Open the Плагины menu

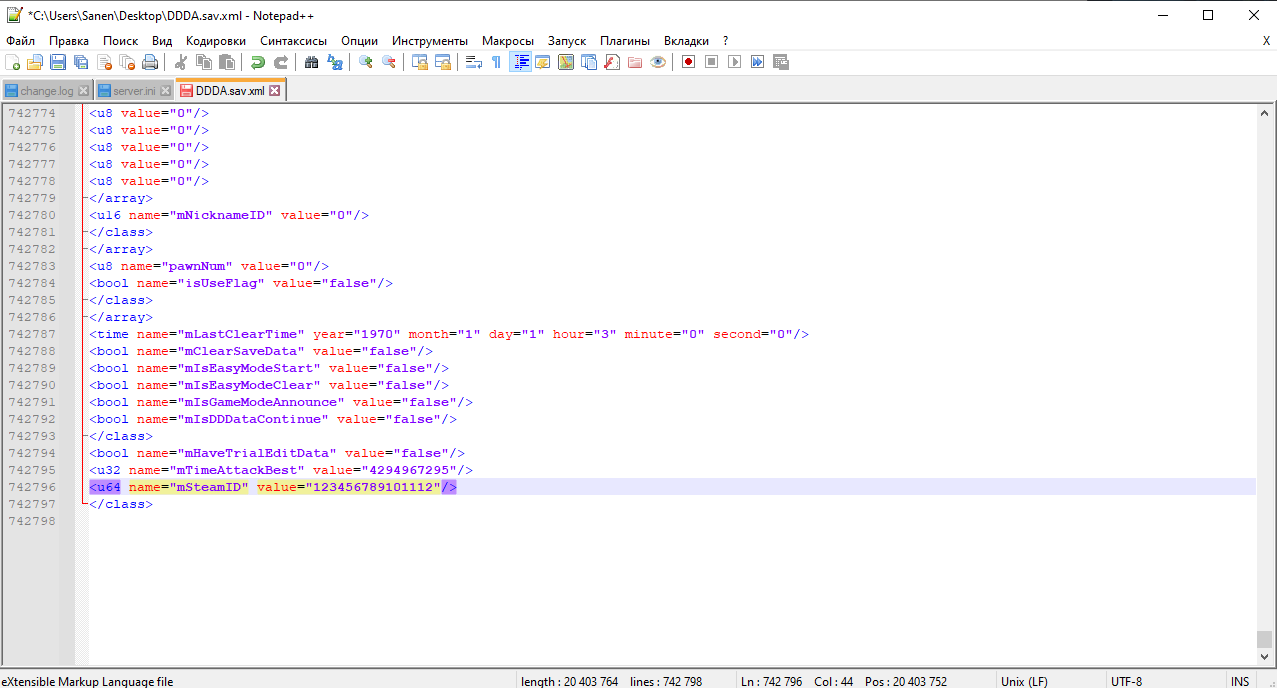(x=625, y=41)
